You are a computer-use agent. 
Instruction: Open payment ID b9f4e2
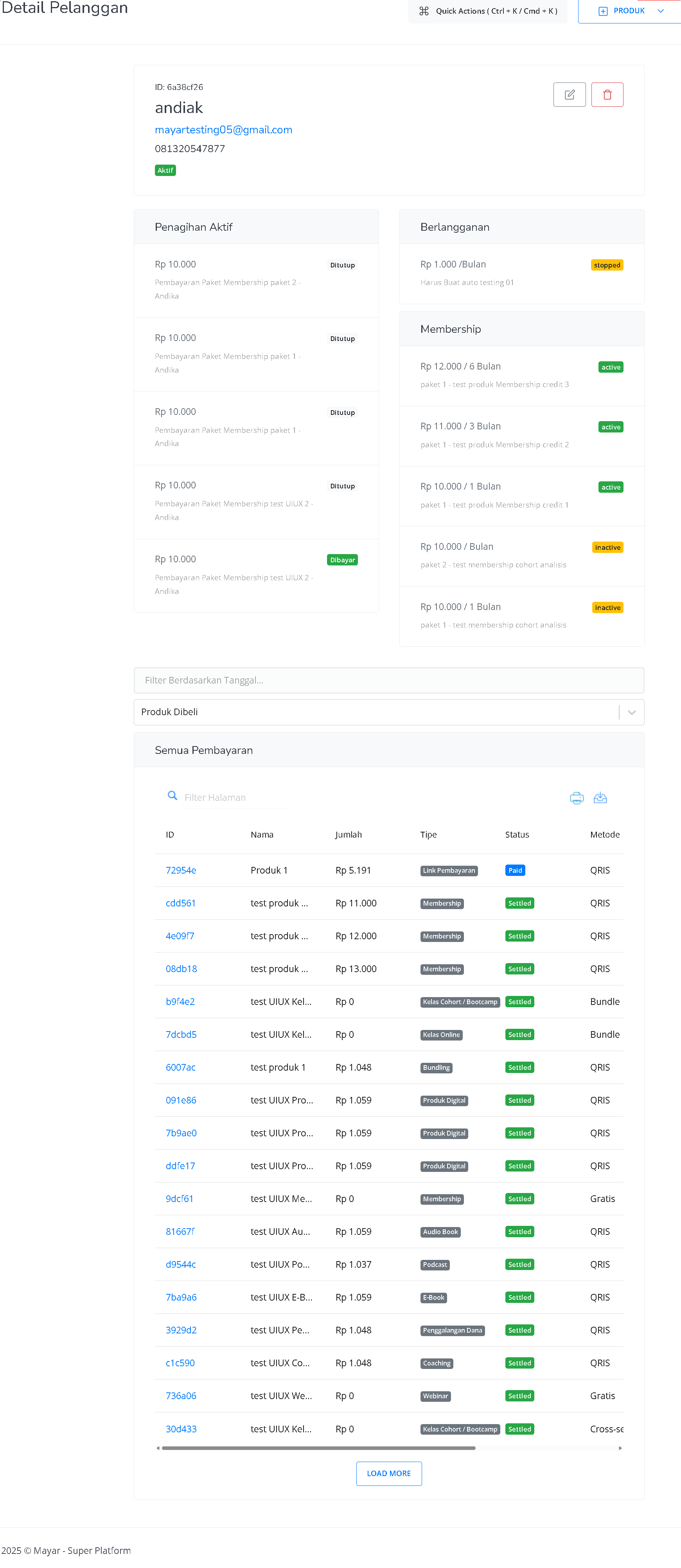tap(180, 1002)
